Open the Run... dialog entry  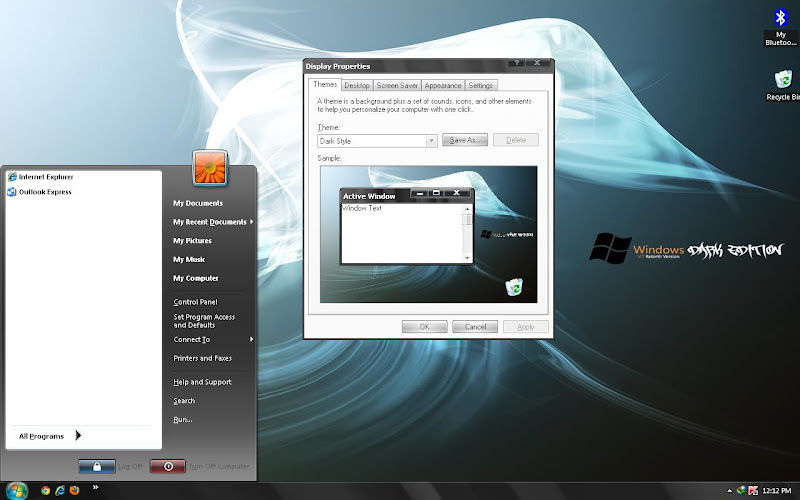(183, 420)
